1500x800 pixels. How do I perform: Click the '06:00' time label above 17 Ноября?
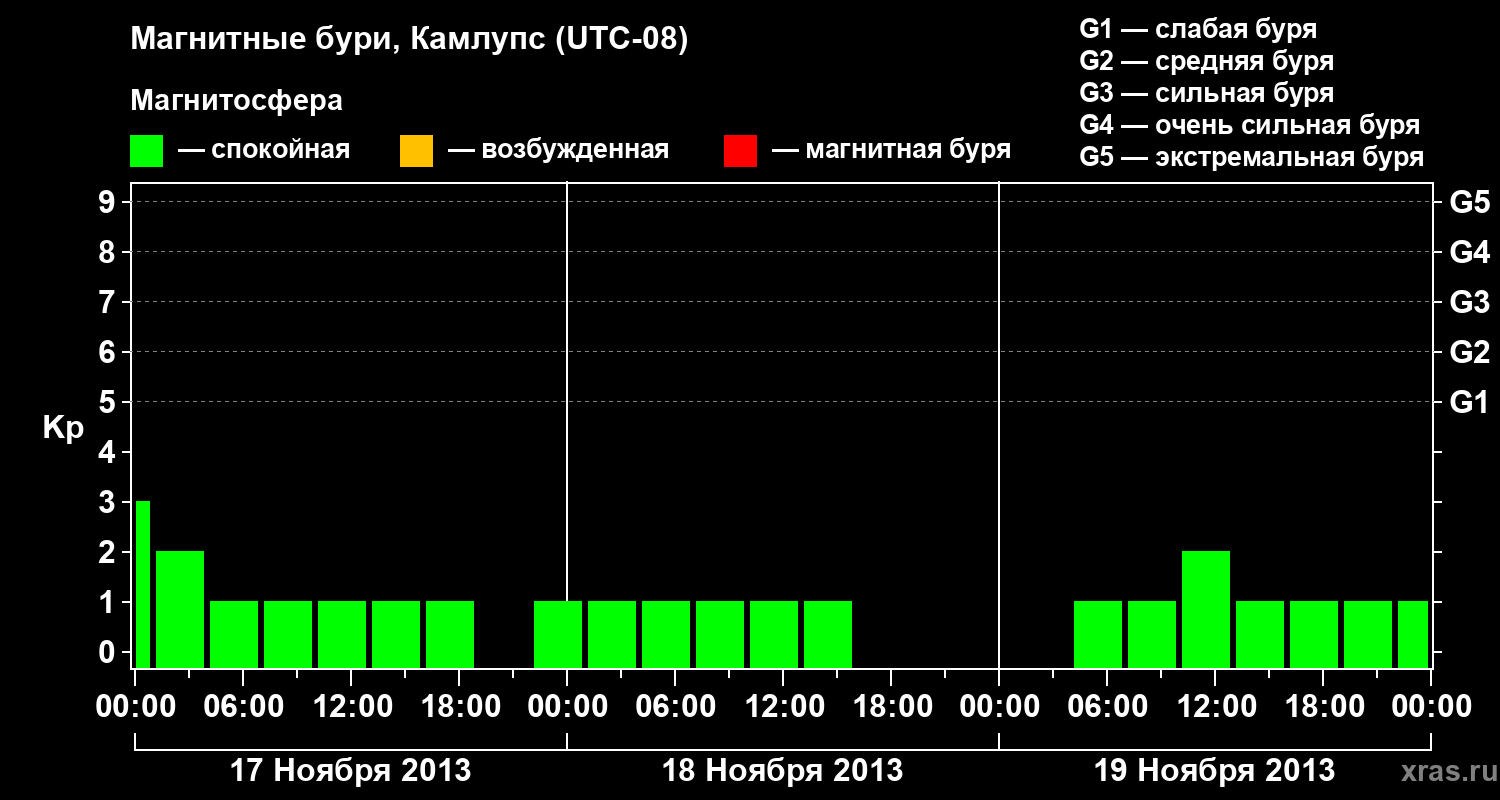coord(243,707)
